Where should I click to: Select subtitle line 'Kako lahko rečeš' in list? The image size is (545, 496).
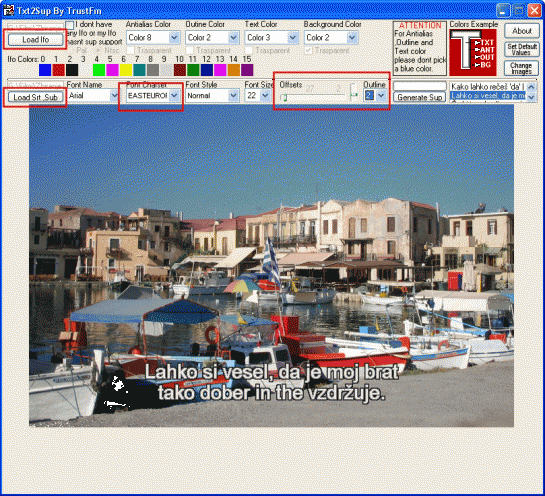[488, 87]
